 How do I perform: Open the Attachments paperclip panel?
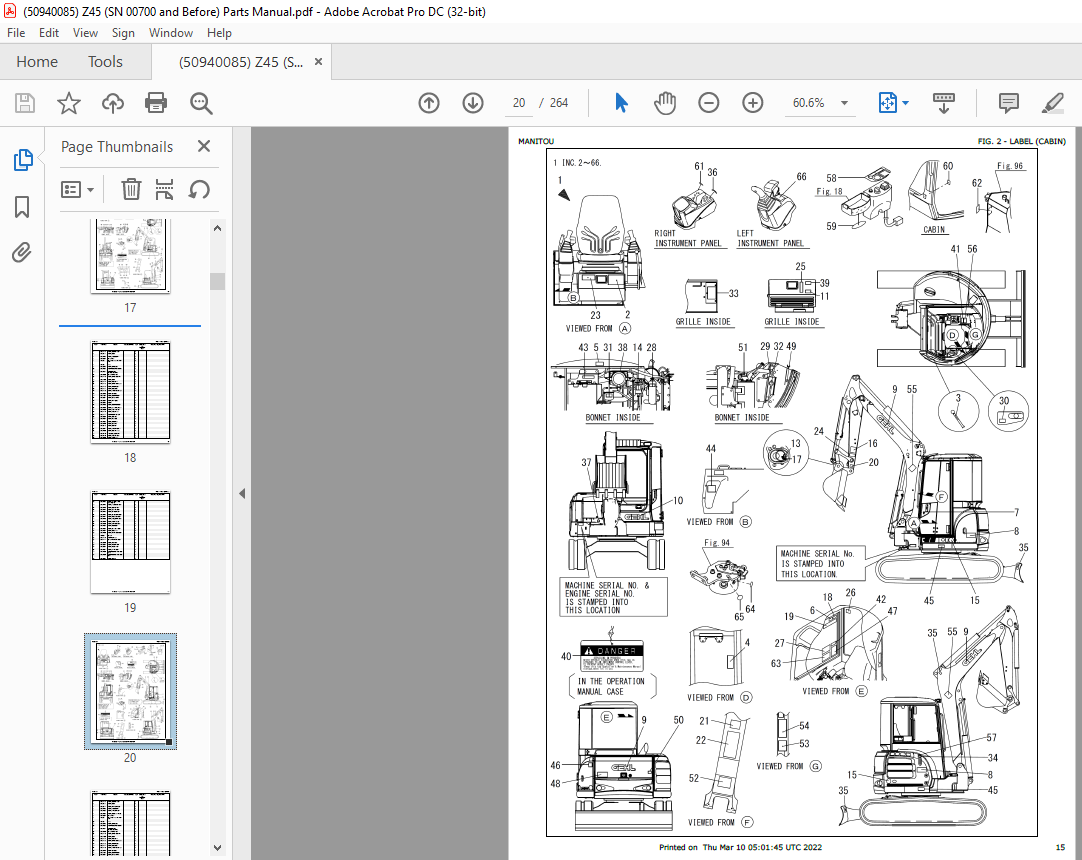point(22,253)
